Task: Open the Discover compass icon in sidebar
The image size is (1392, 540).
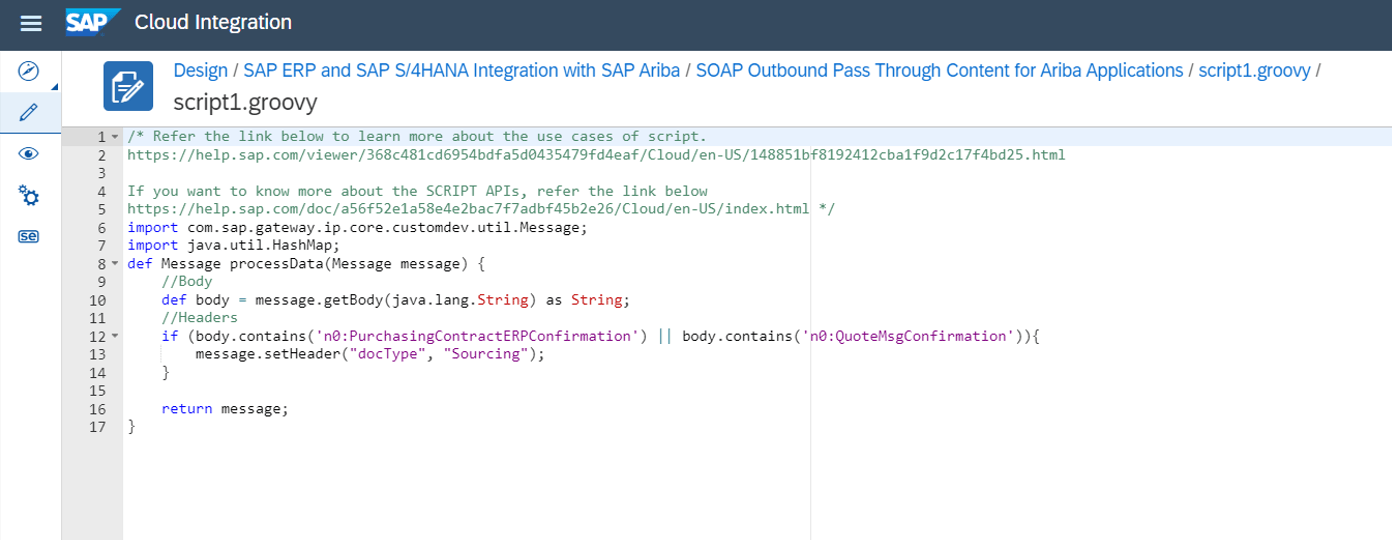Action: (x=29, y=71)
